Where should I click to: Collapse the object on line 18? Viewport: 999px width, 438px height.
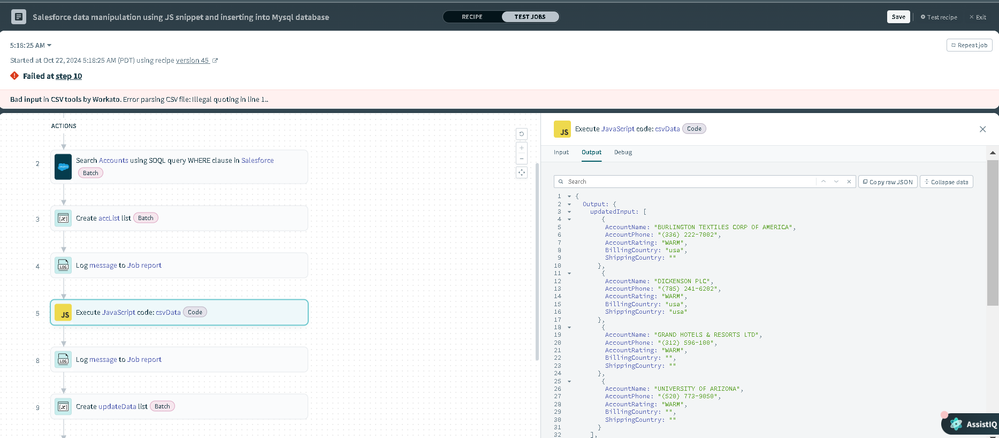(569, 327)
